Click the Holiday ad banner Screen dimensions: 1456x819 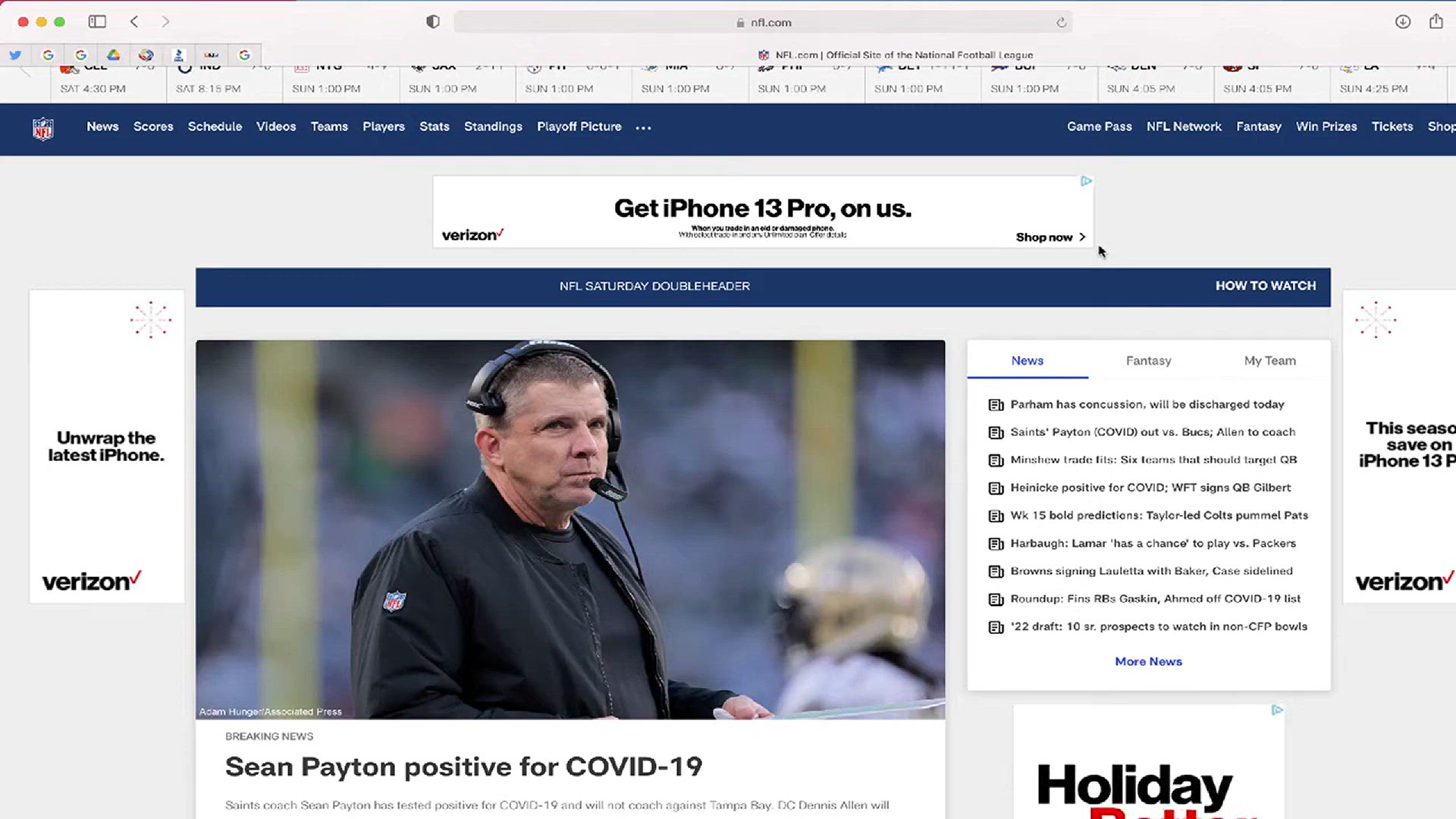point(1148,762)
